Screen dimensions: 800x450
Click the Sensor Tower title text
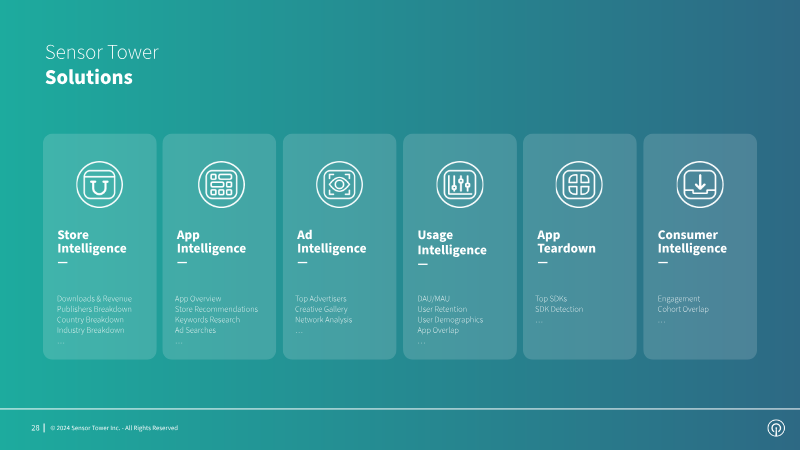(102, 52)
